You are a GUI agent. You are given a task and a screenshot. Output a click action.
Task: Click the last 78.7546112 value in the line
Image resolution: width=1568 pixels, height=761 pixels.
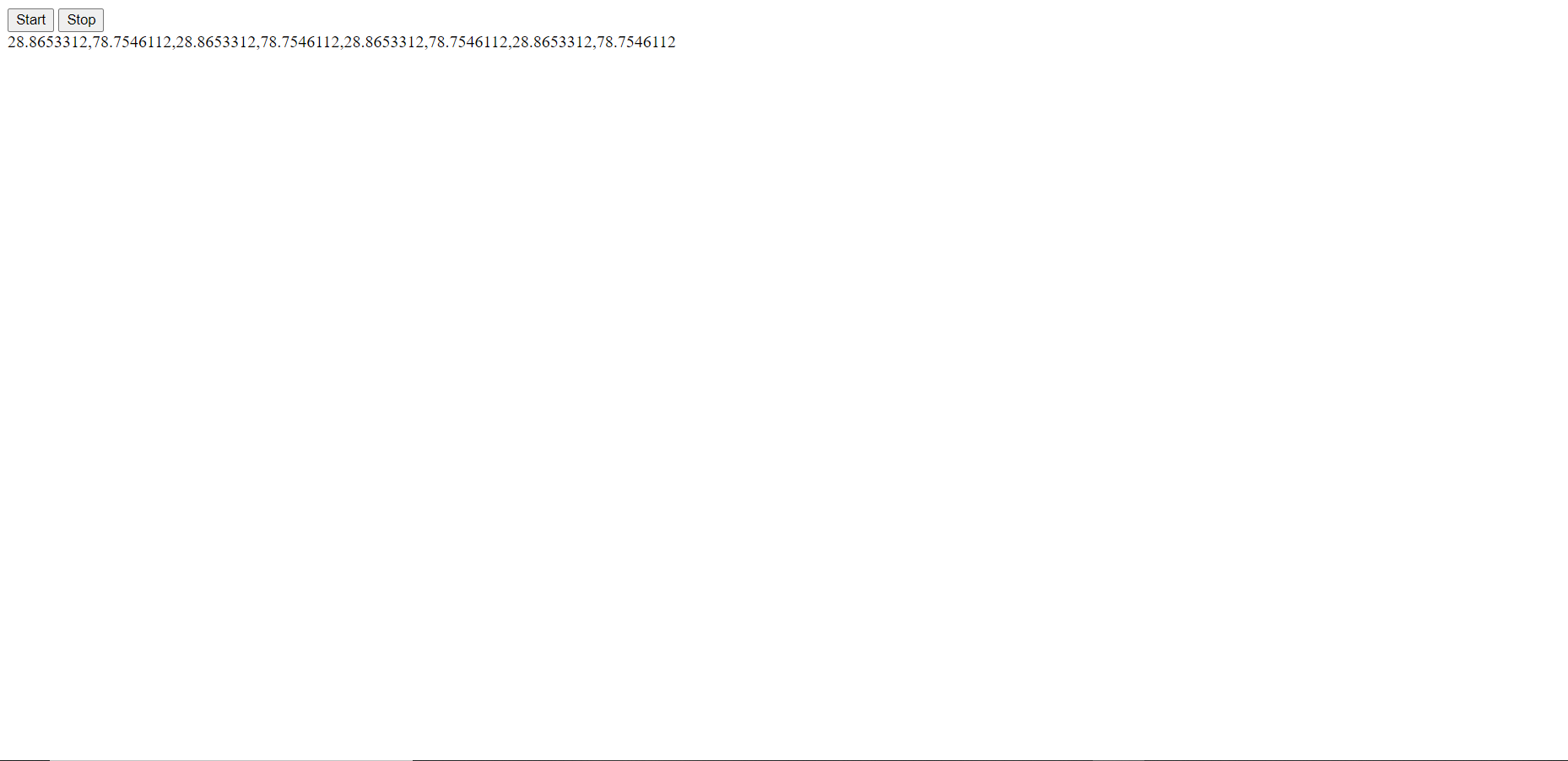pyautogui.click(x=636, y=42)
